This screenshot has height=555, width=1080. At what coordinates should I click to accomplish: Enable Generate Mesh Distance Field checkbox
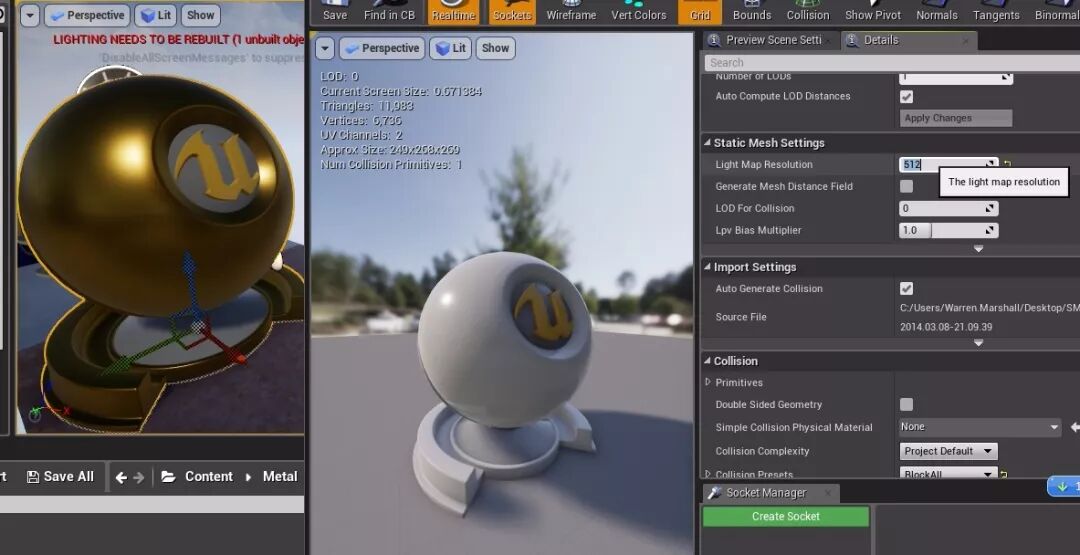906,187
